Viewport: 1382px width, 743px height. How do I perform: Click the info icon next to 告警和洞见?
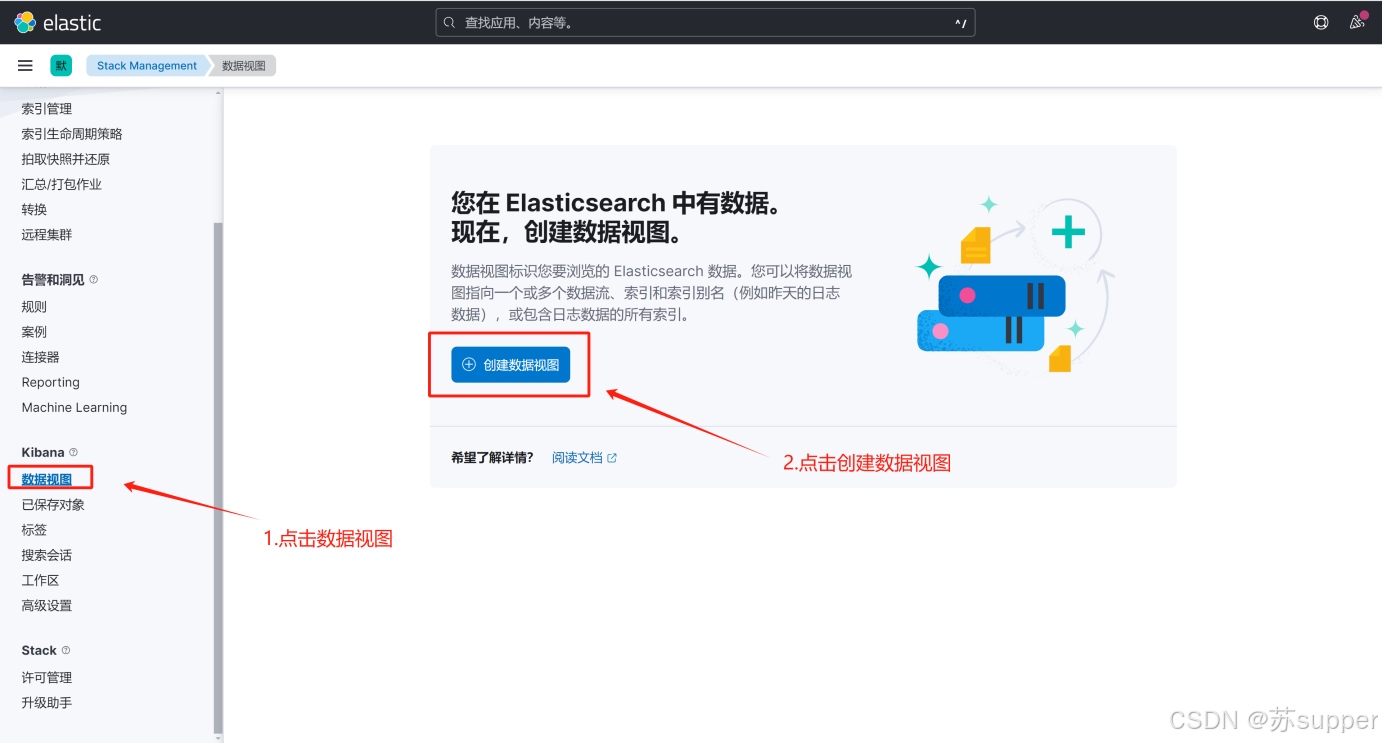[x=94, y=279]
